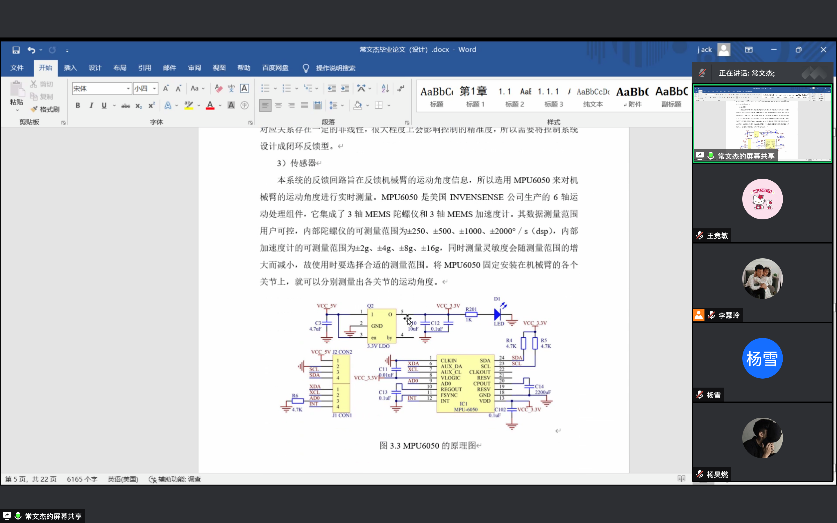The image size is (837, 523).
Task: Open the ribbon display options icon
Action: [x=748, y=50]
